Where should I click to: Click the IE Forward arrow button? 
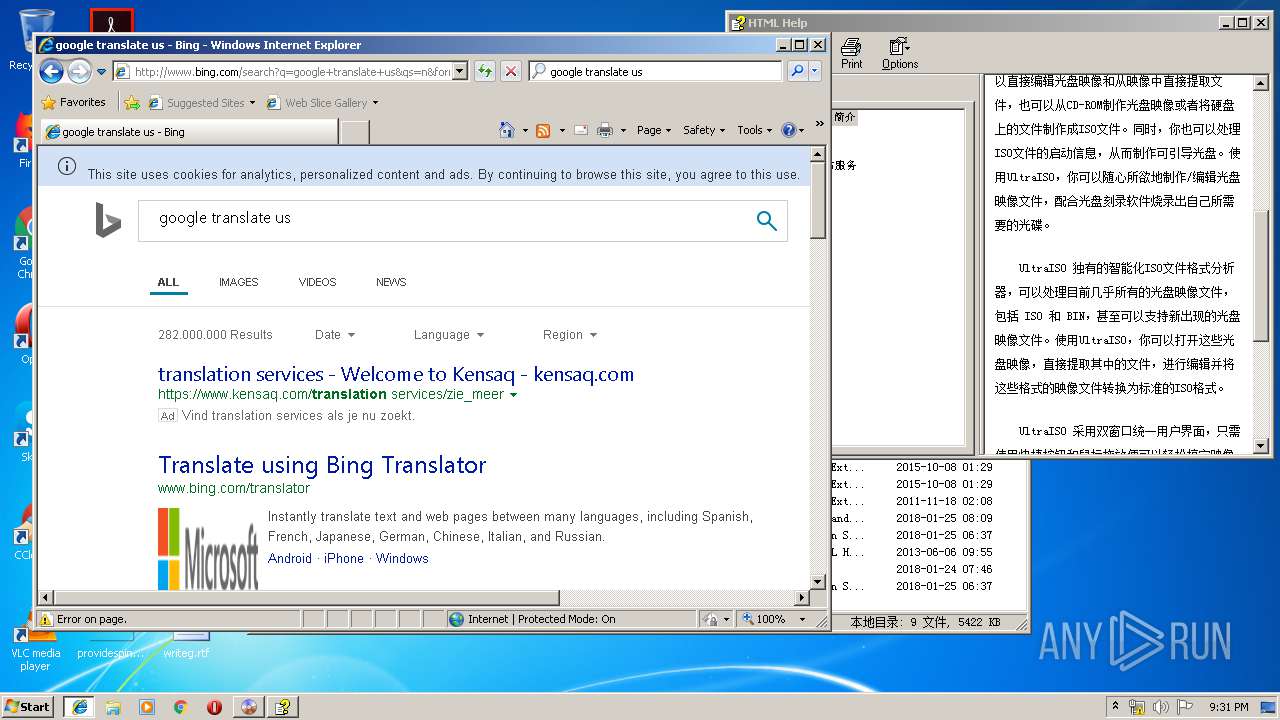79,71
